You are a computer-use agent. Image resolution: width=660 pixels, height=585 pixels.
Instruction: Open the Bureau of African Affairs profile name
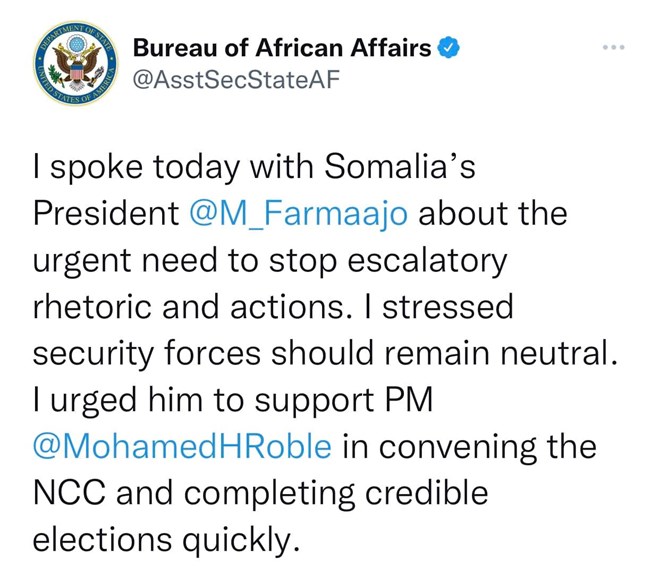(282, 47)
